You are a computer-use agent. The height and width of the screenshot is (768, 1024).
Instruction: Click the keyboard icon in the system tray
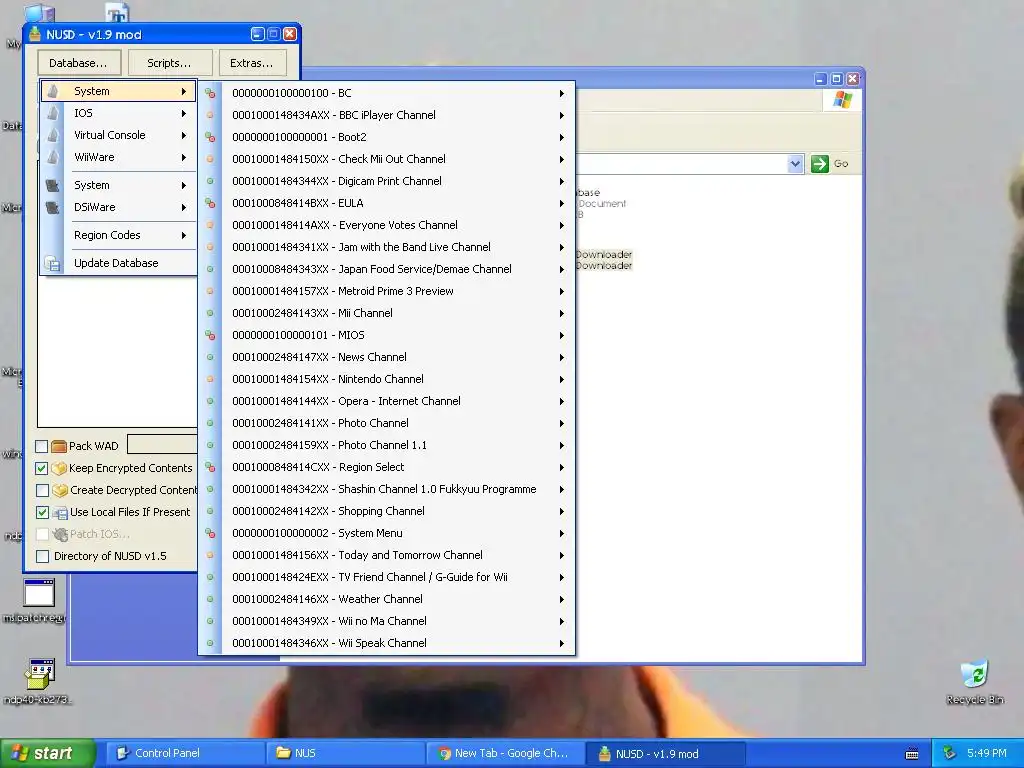pyautogui.click(x=912, y=754)
